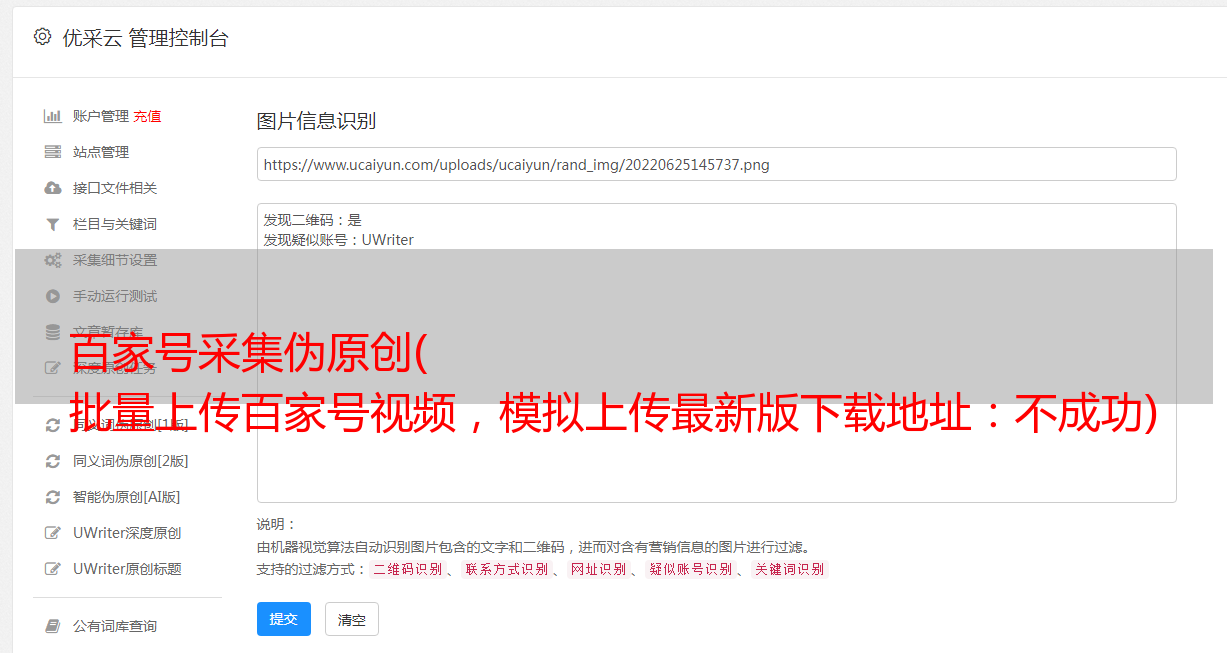Click inside the recognition result text area
1227x653 pixels.
pos(716,353)
